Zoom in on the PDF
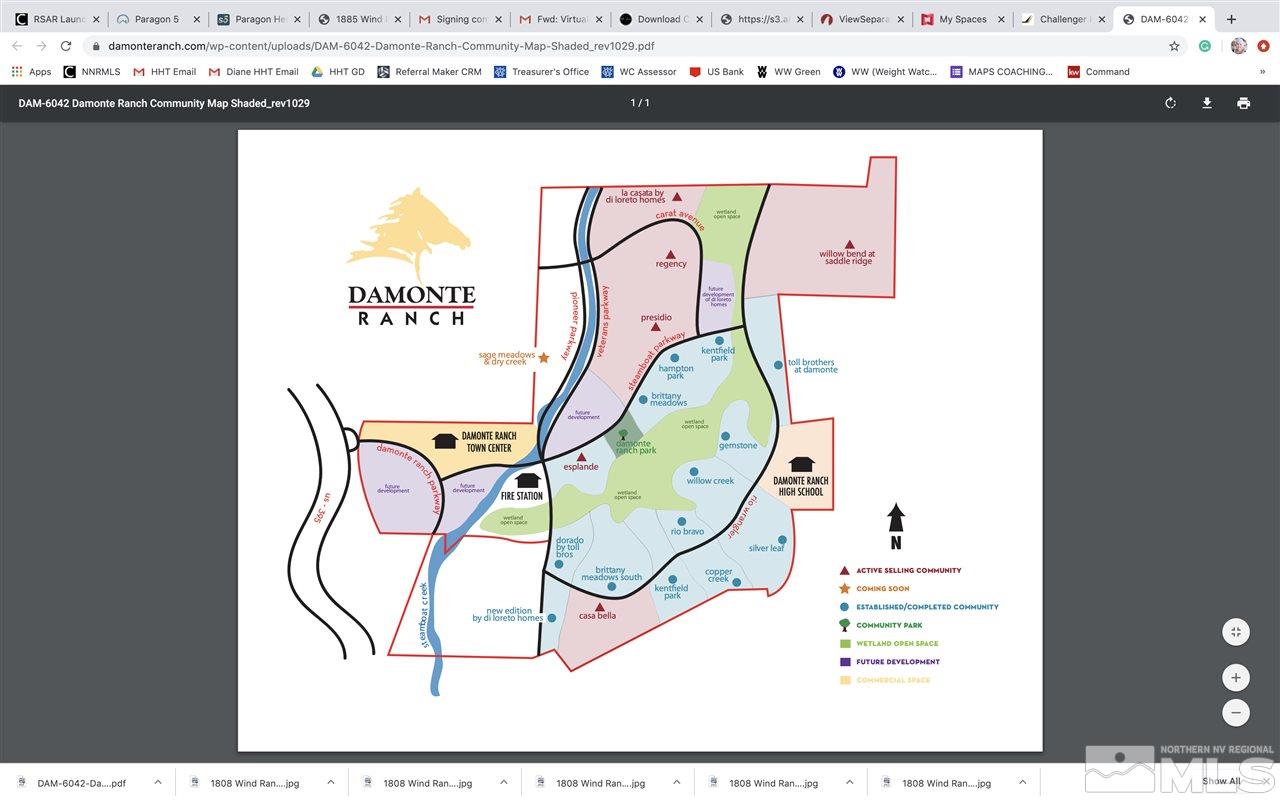The width and height of the screenshot is (1280, 800). 1236,677
